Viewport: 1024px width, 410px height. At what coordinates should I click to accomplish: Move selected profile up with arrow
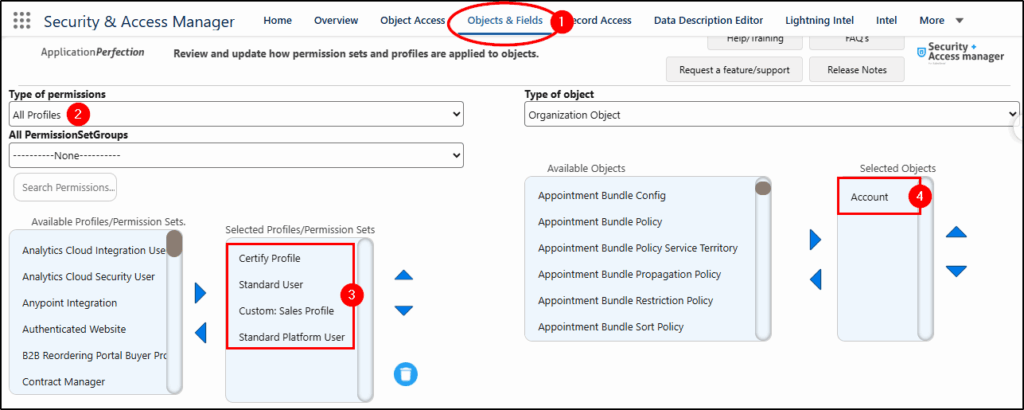[403, 275]
